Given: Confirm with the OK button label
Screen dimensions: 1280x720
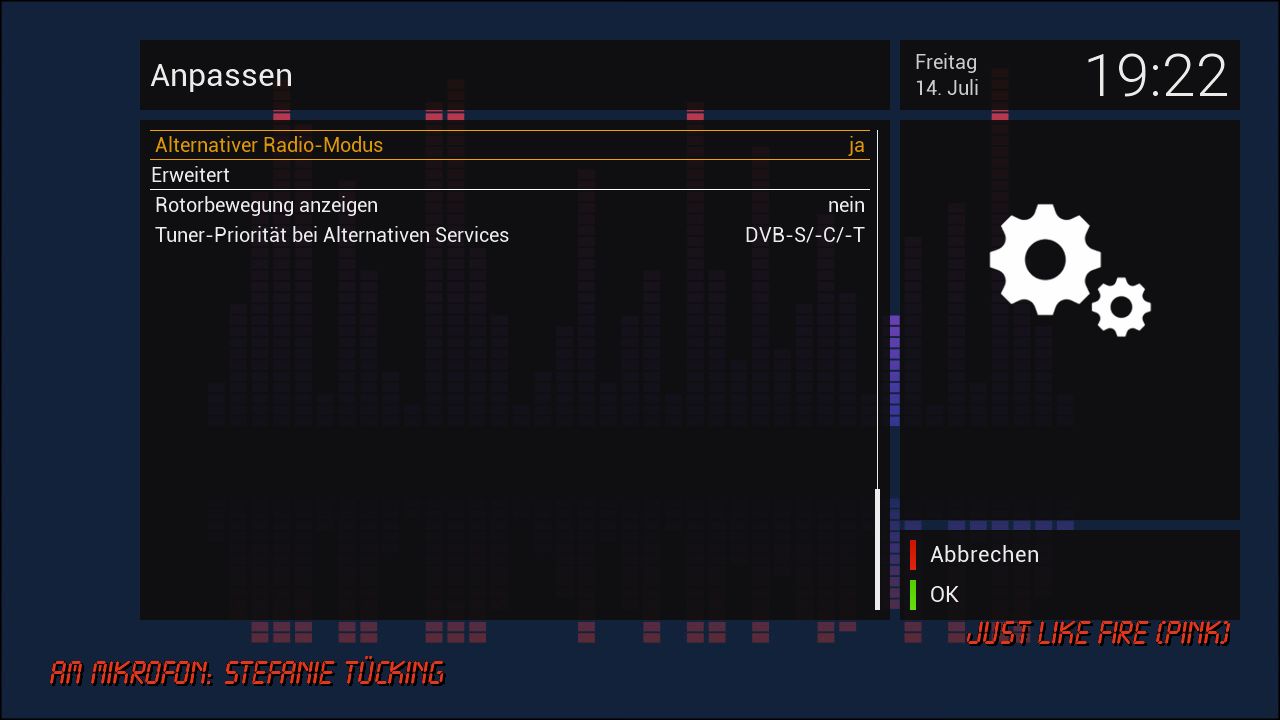Looking at the screenshot, I should 944,594.
